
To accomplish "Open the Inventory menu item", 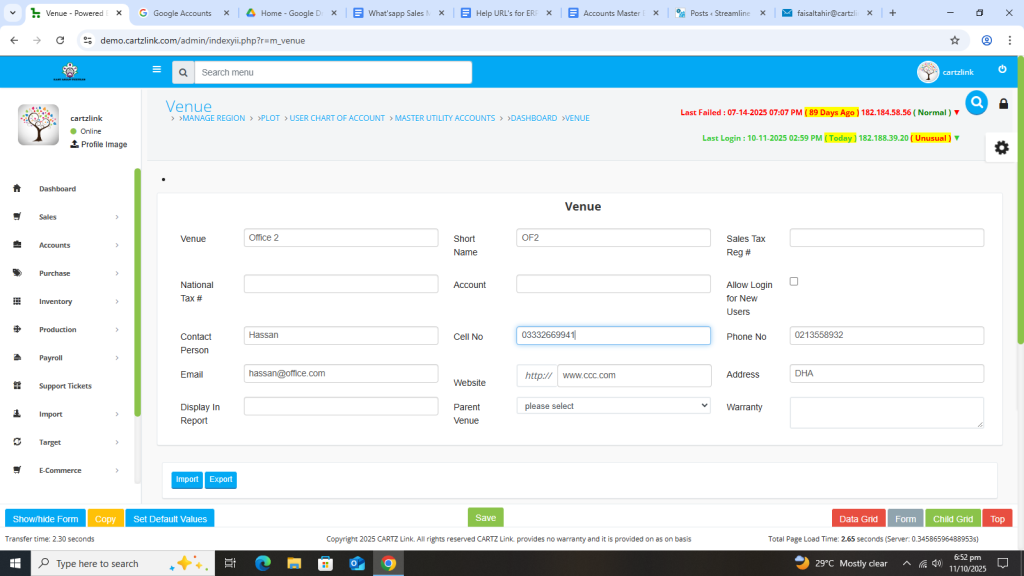I will click(56, 301).
